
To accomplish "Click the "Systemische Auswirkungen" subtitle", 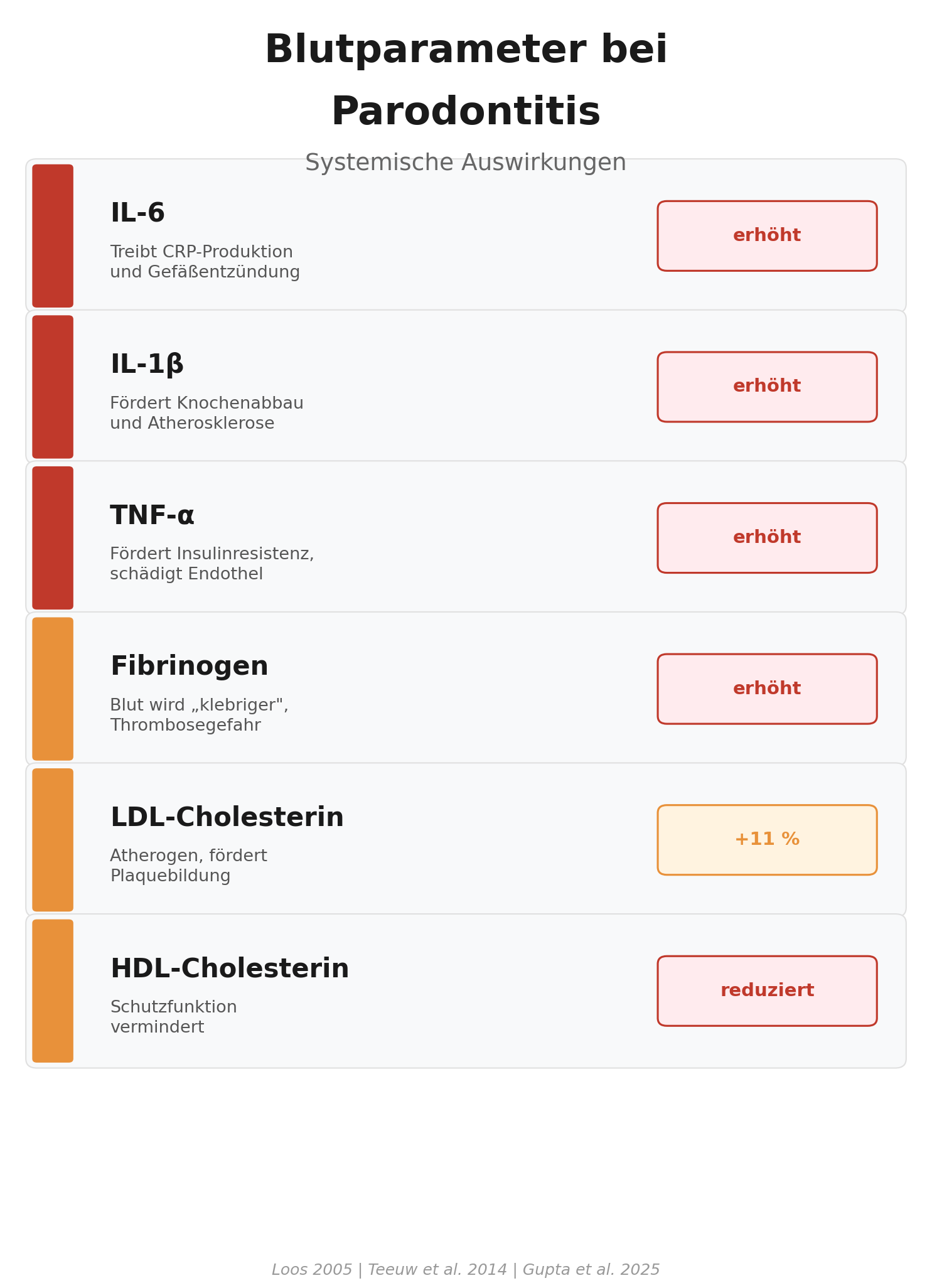I will [466, 163].
